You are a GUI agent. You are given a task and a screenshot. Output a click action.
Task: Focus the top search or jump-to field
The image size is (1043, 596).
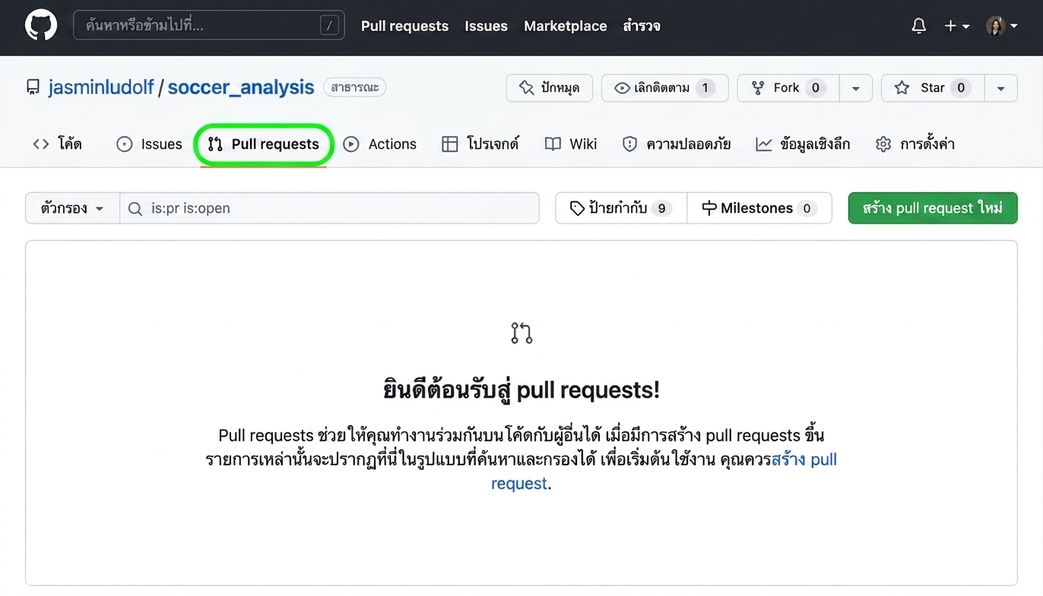(x=209, y=25)
